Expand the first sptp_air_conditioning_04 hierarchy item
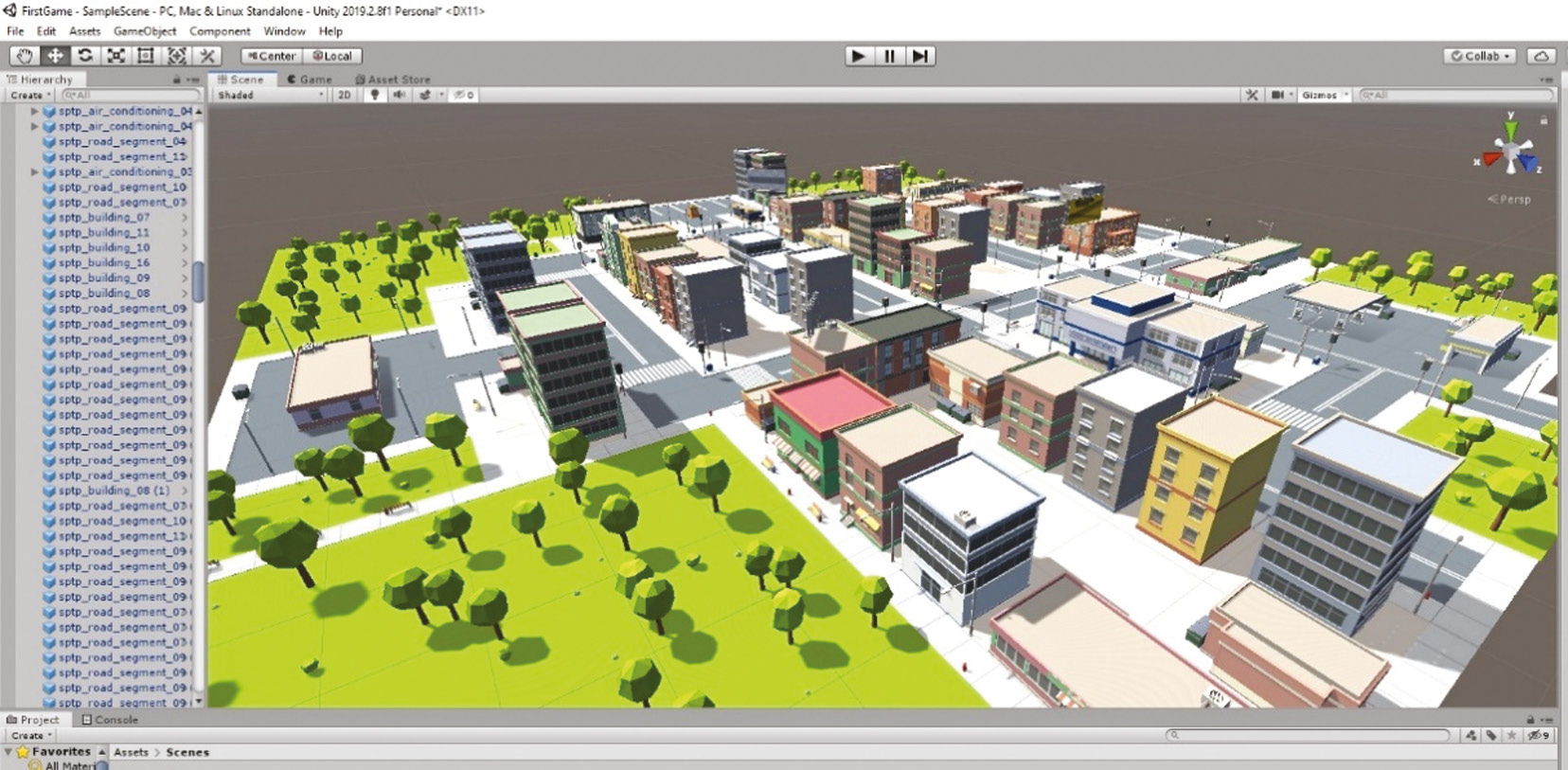The image size is (1568, 770). pos(35,111)
